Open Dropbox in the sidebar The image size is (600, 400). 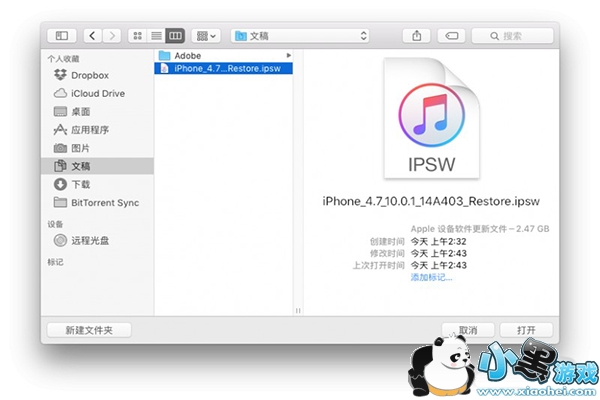89,75
